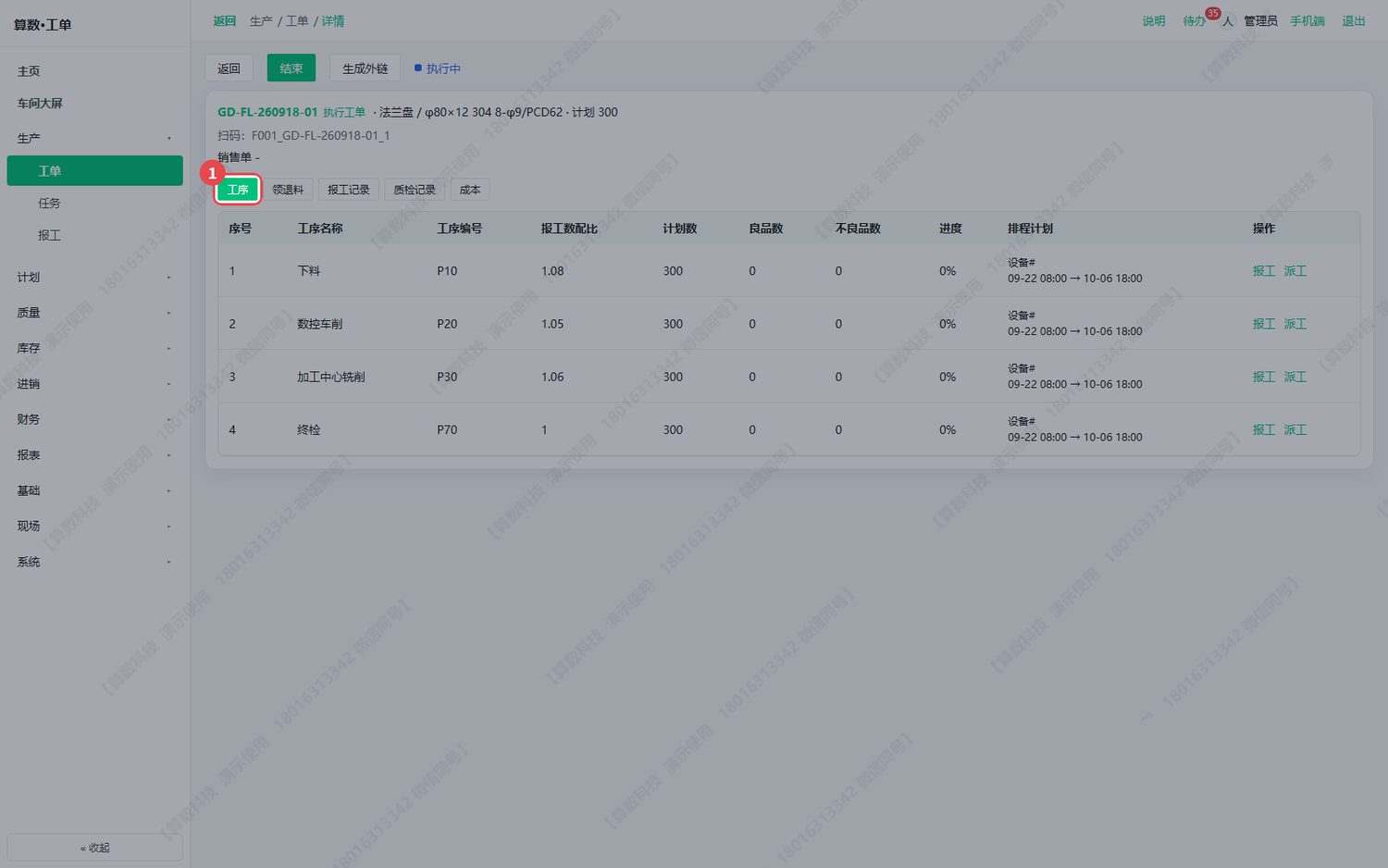Click the 生成外链 button

[366, 68]
